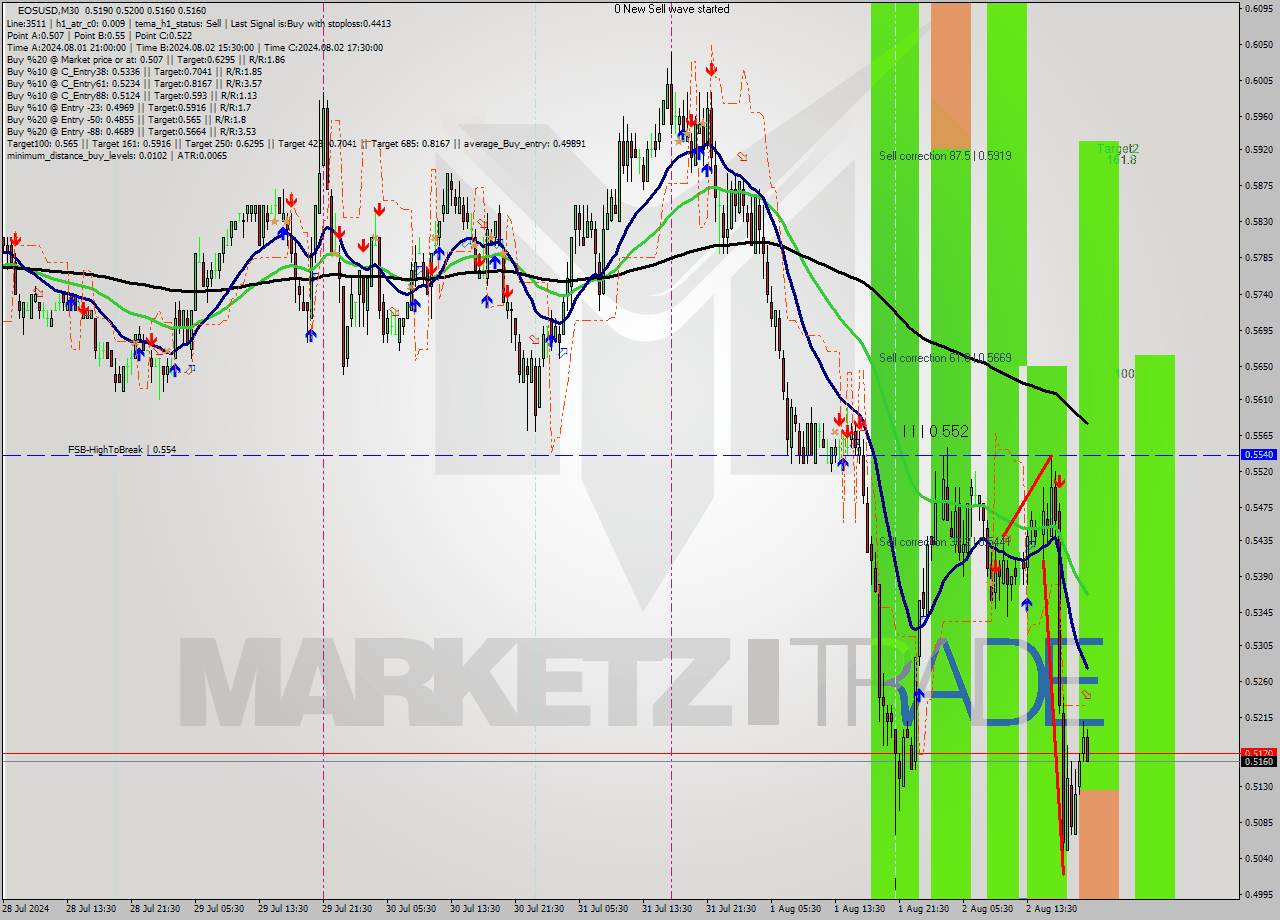Select the 'Buy %10 @ C_Entry88: 0.5124' line
Image resolution: width=1280 pixels, height=920 pixels.
pos(132,95)
